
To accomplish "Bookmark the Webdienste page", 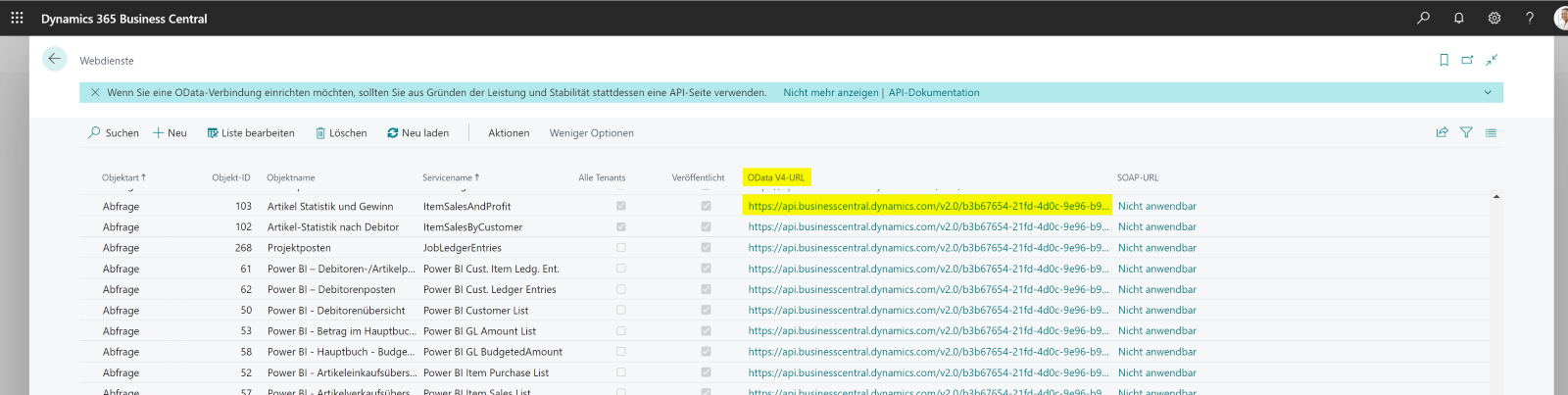I will click(1444, 60).
